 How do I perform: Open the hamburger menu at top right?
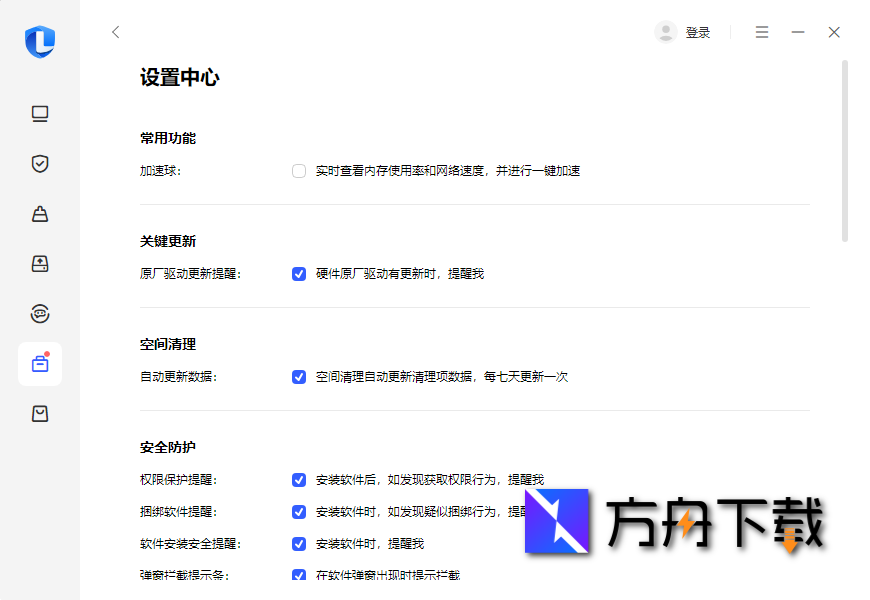762,31
